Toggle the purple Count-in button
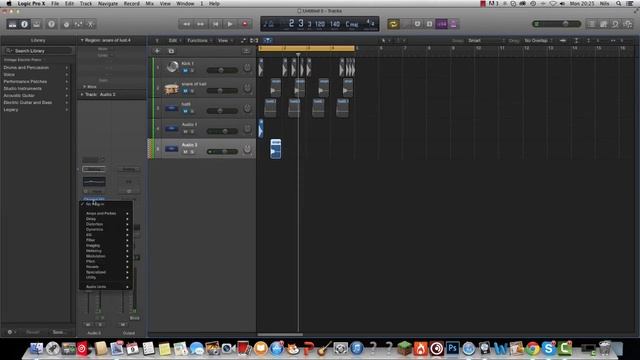The width and height of the screenshot is (640, 360). pos(442,24)
